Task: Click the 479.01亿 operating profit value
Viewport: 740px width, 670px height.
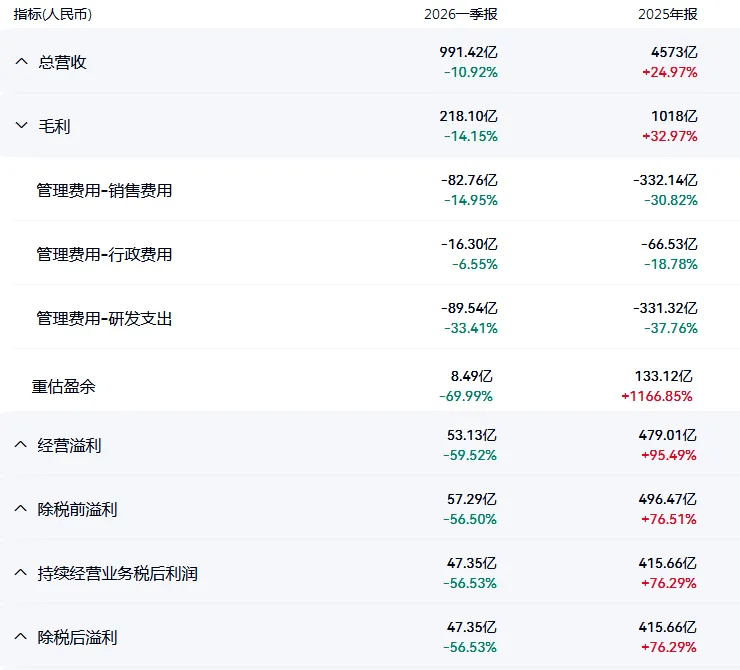Action: tap(667, 435)
